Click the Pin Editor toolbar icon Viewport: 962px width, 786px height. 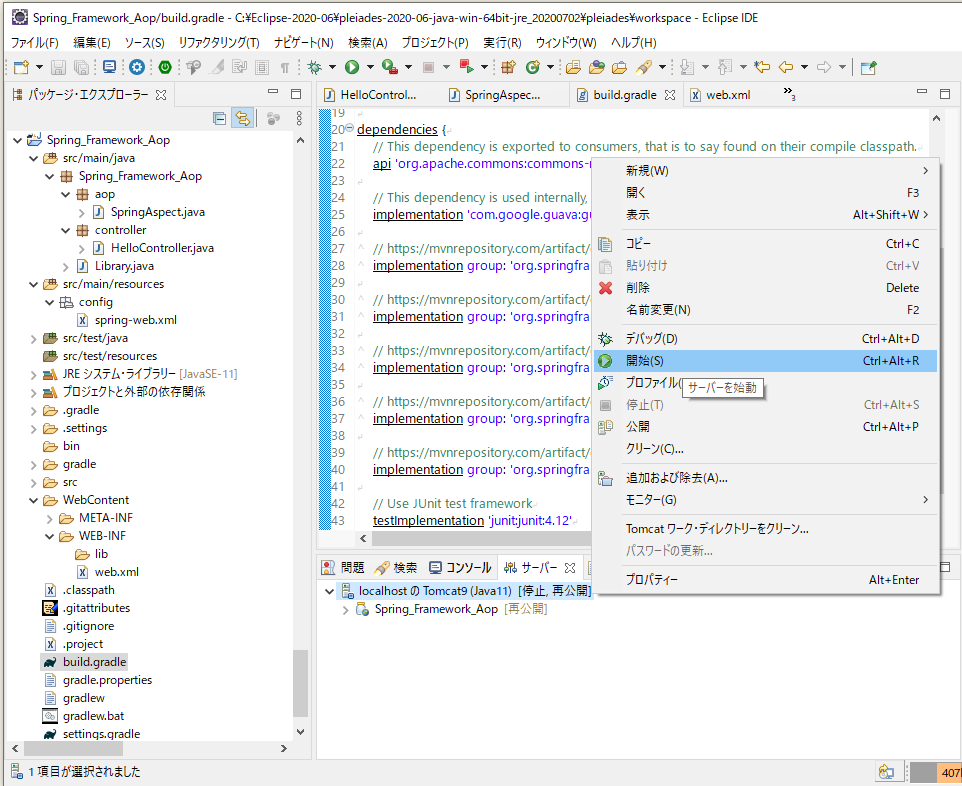868,67
